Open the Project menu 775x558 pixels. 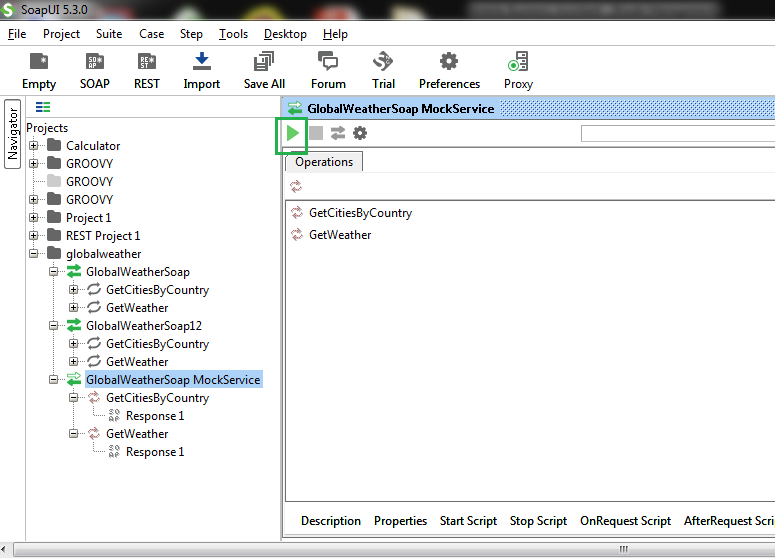61,34
